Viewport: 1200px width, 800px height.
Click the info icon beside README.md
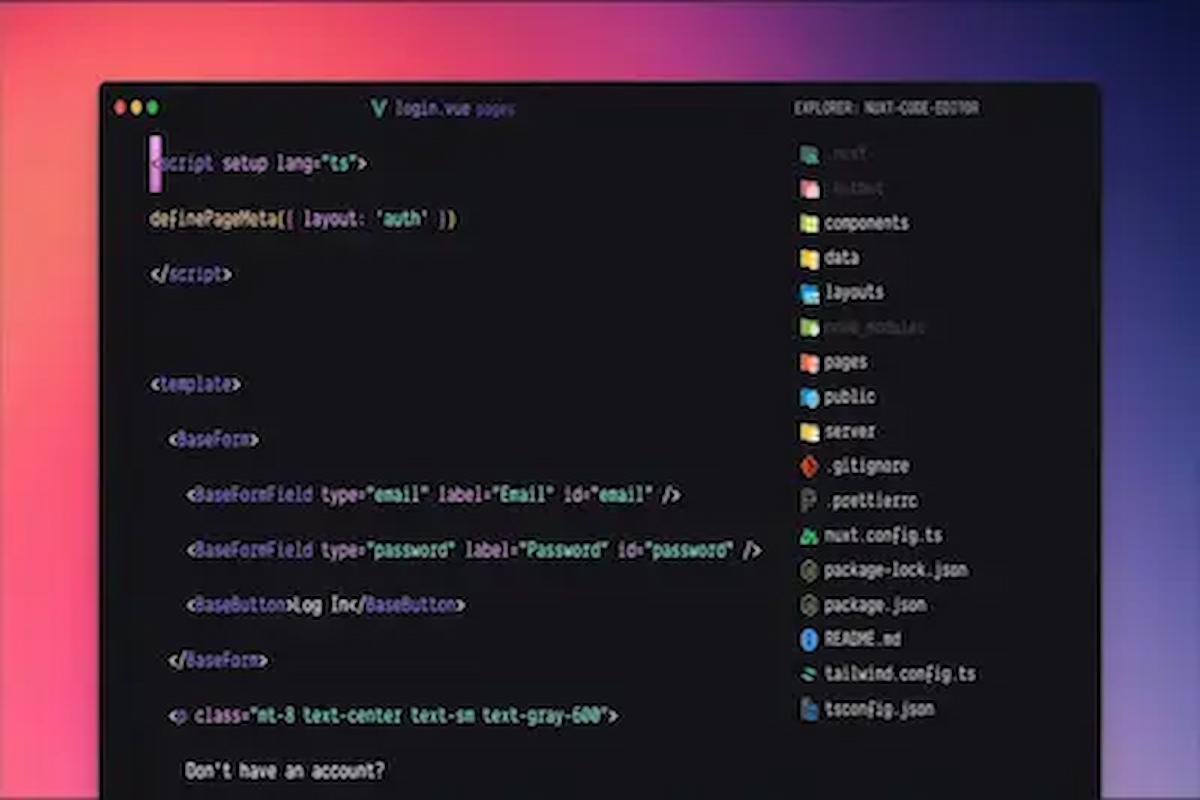click(809, 640)
